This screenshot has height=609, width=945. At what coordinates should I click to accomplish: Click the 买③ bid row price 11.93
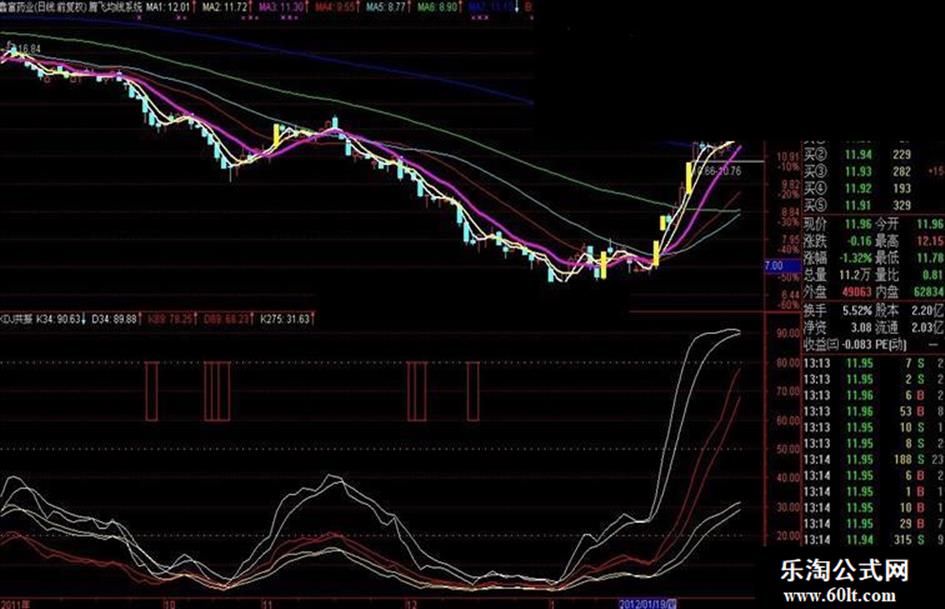coord(858,172)
